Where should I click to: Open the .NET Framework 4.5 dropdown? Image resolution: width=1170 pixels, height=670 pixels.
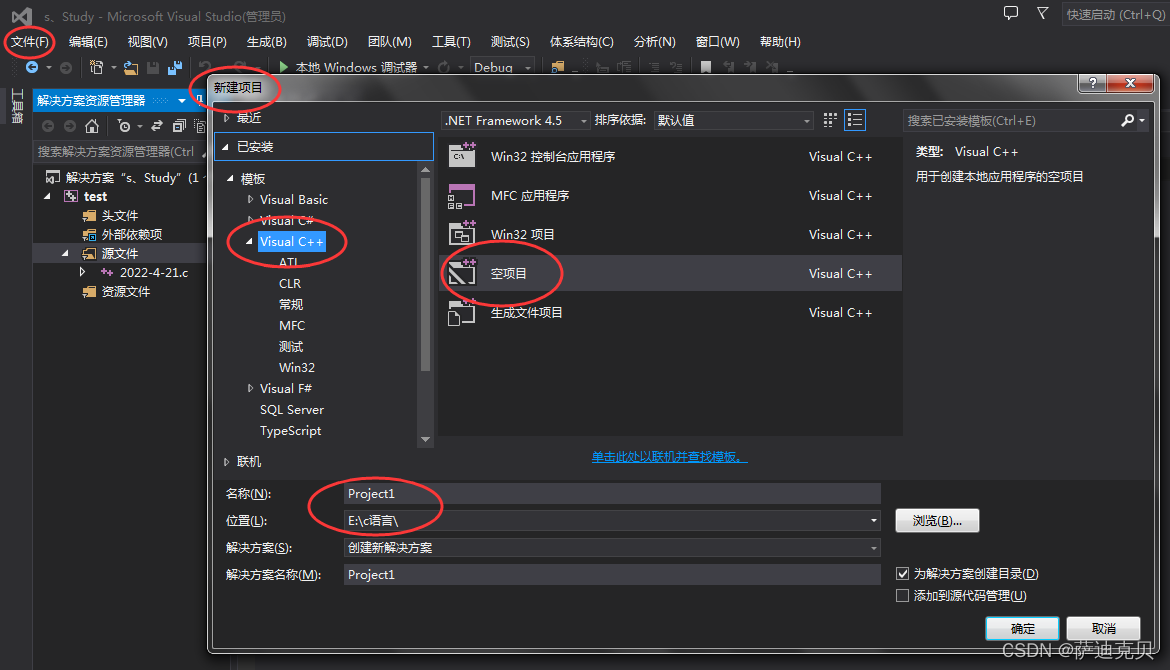[x=516, y=120]
